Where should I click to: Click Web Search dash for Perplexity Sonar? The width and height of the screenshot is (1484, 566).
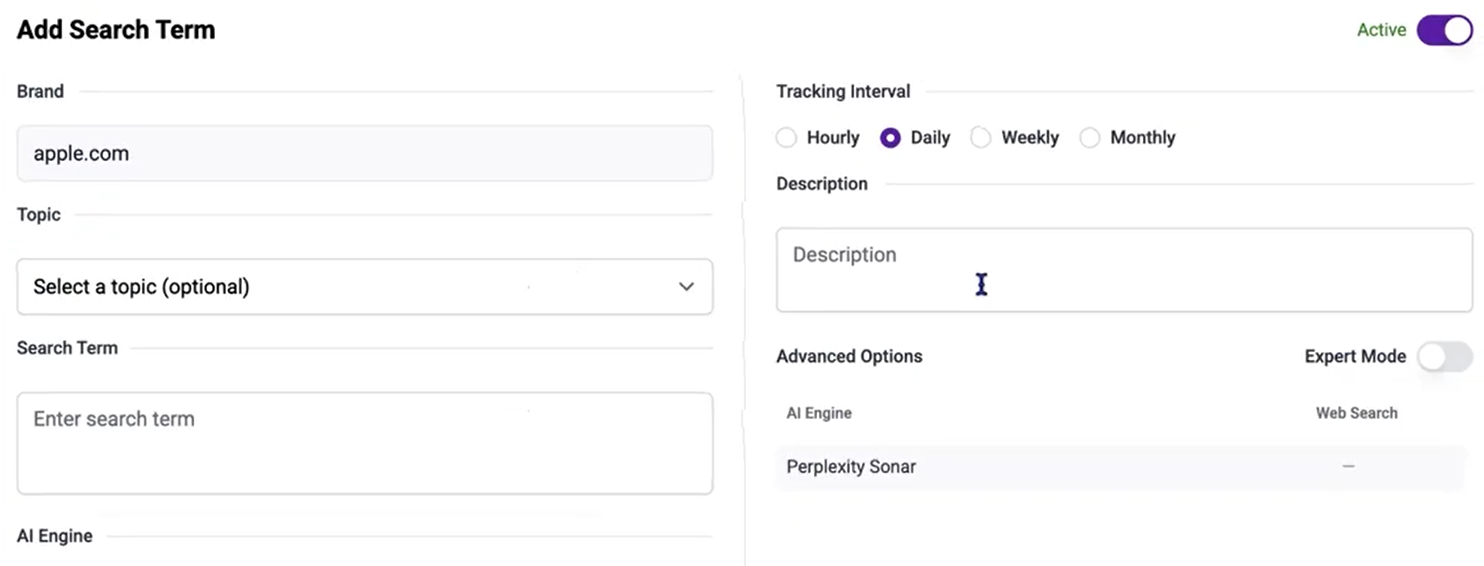coord(1348,467)
